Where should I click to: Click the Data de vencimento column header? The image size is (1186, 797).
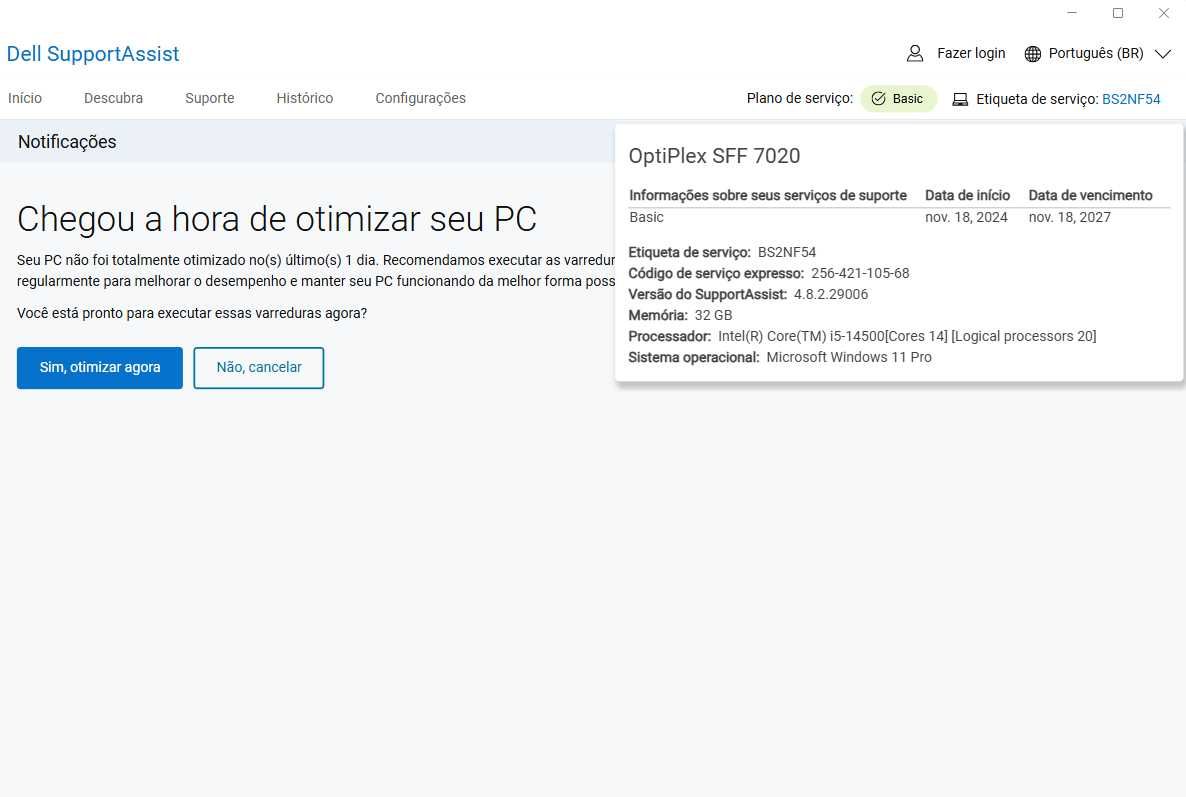pyautogui.click(x=1090, y=195)
